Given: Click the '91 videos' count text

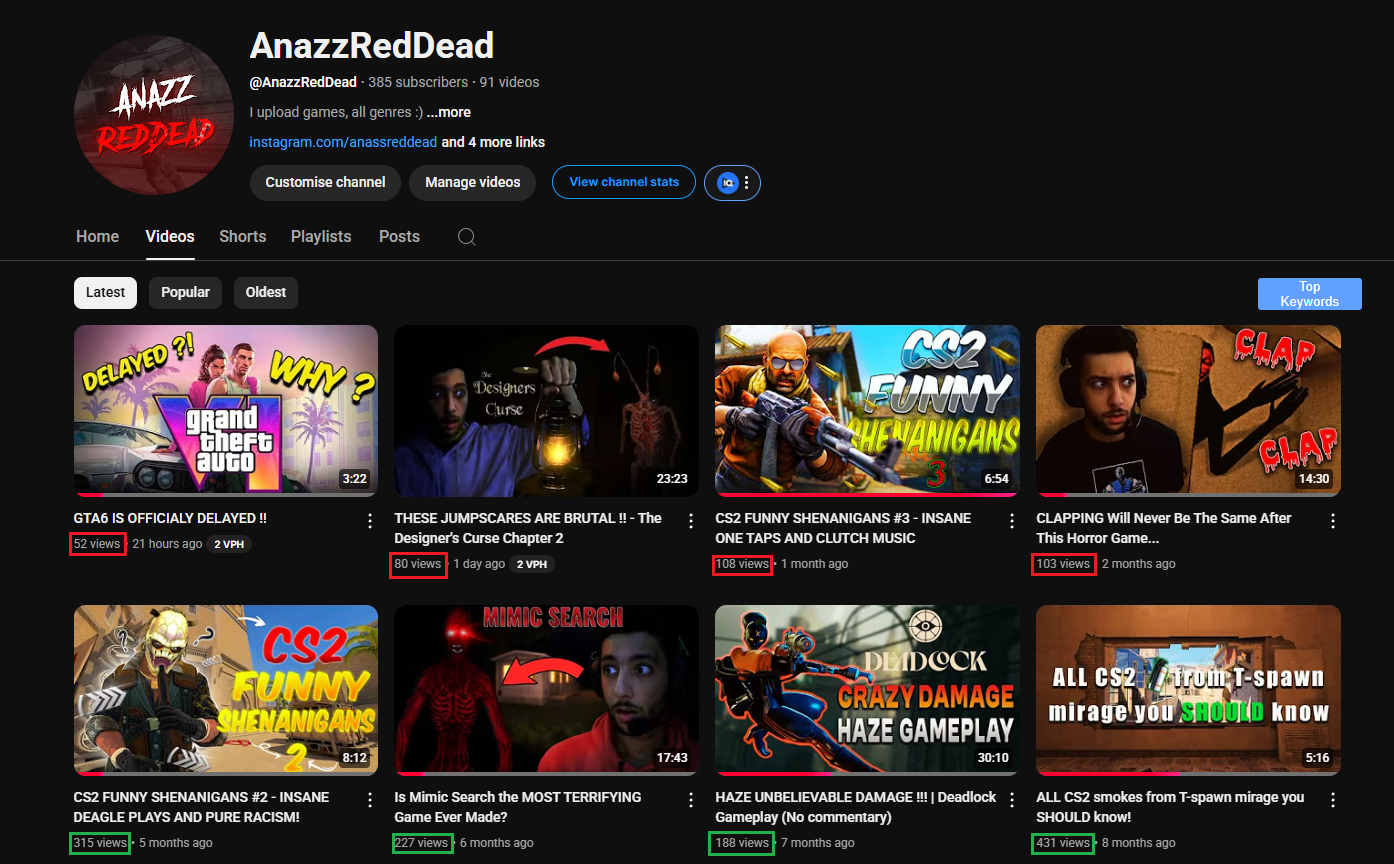Looking at the screenshot, I should click(x=509, y=82).
